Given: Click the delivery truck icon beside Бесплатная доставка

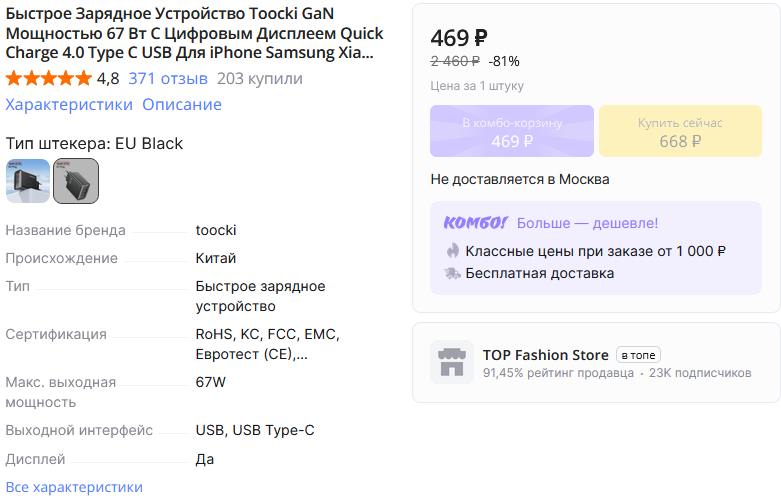Looking at the screenshot, I should [x=452, y=273].
